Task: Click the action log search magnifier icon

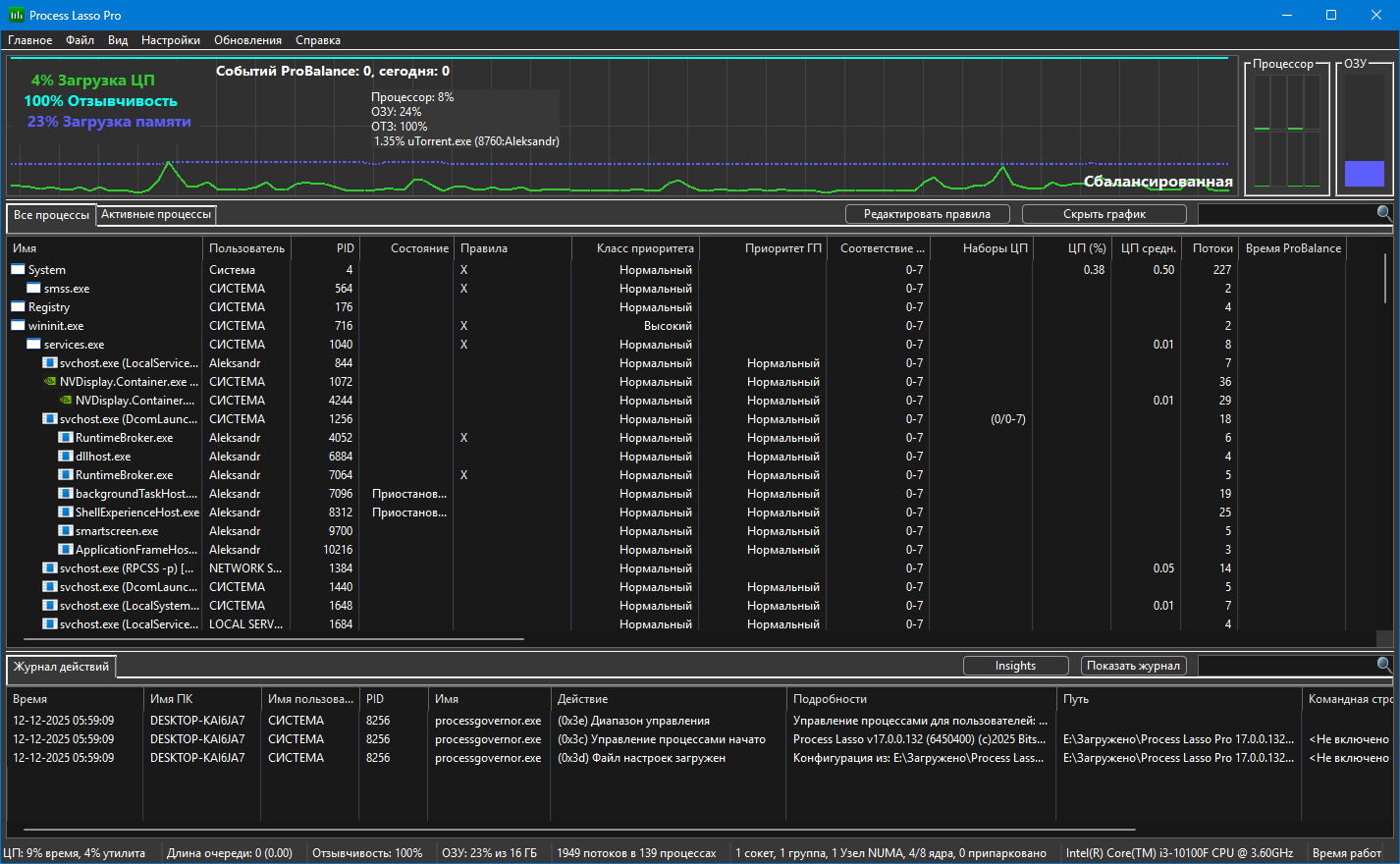Action: [x=1383, y=665]
